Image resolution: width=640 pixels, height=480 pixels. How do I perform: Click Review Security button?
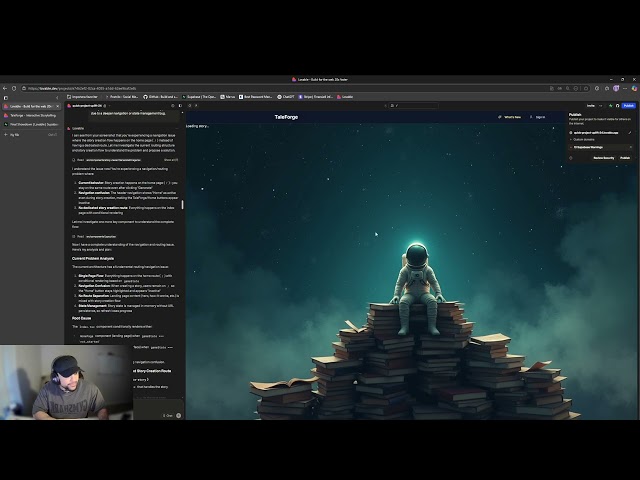[x=604, y=158]
